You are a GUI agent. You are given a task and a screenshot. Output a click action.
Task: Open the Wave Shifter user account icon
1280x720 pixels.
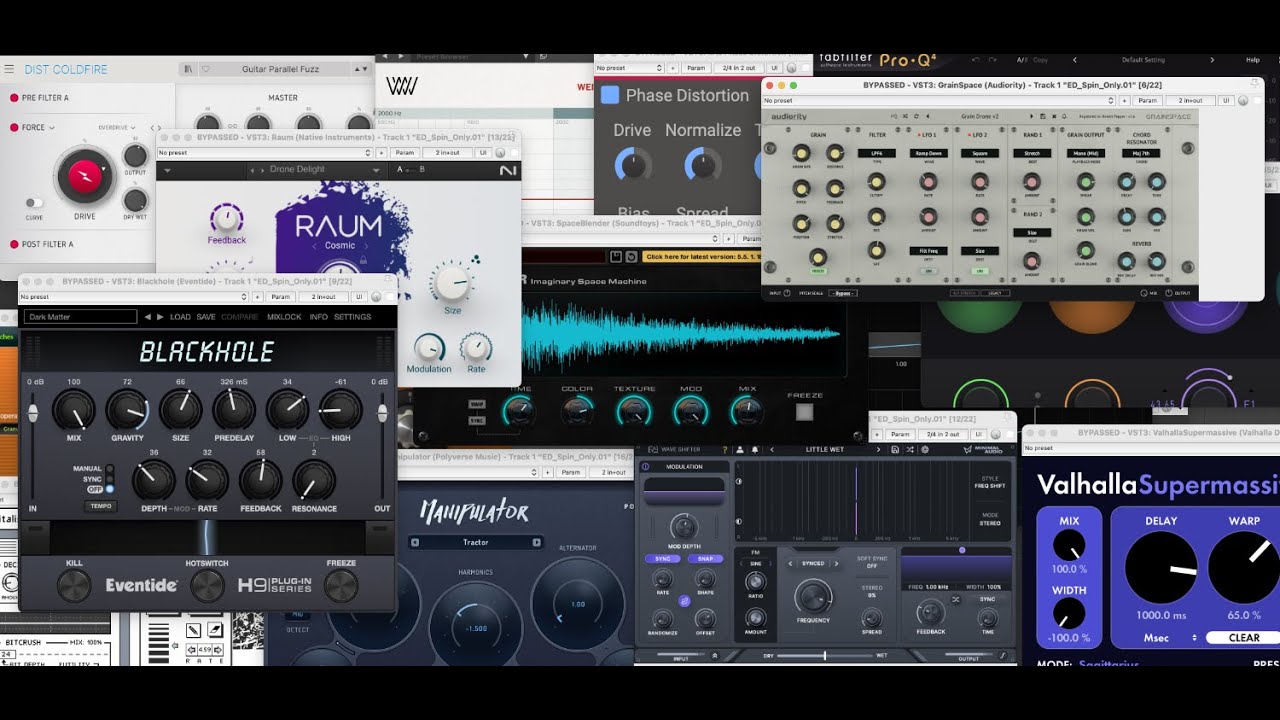click(x=740, y=450)
